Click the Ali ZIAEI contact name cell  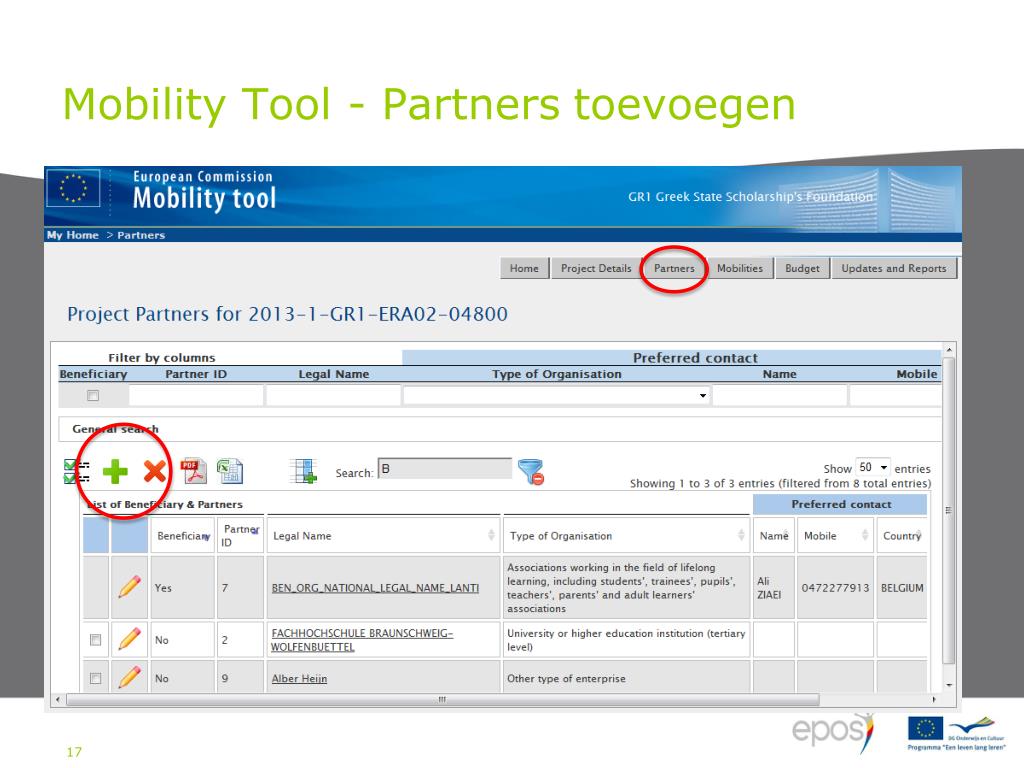tap(773, 588)
